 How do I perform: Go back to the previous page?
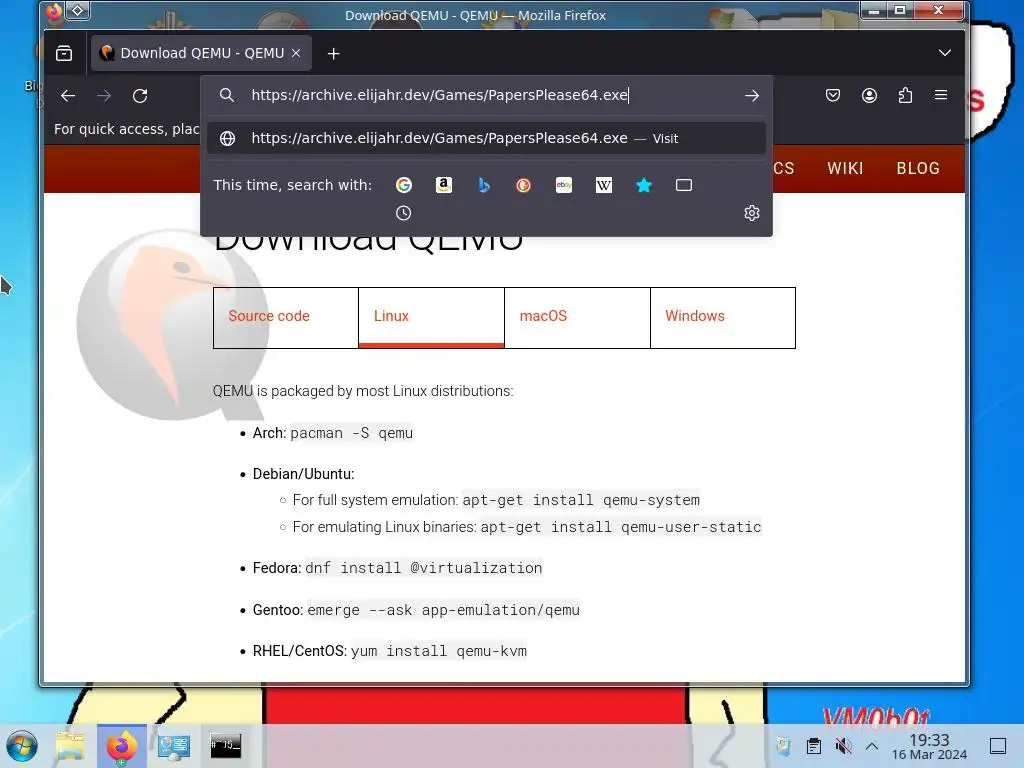pyautogui.click(x=68, y=96)
